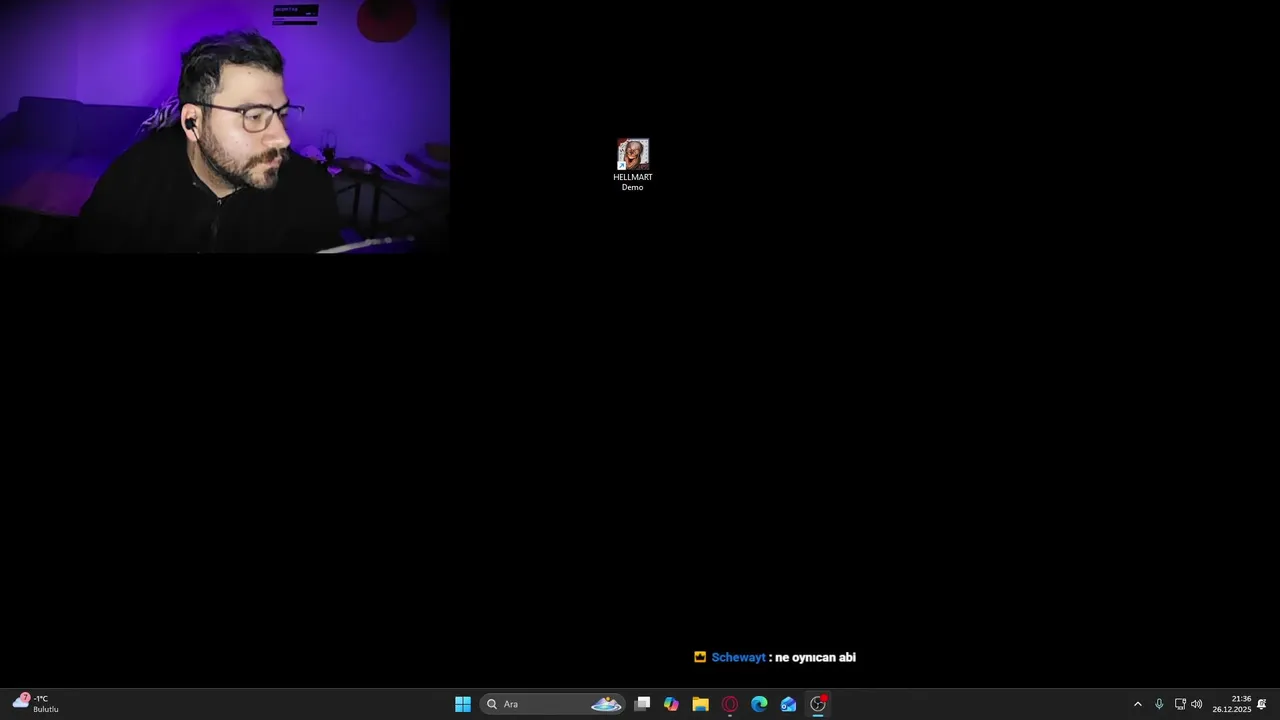
Task: Launch Copilot from the taskbar
Action: click(671, 704)
